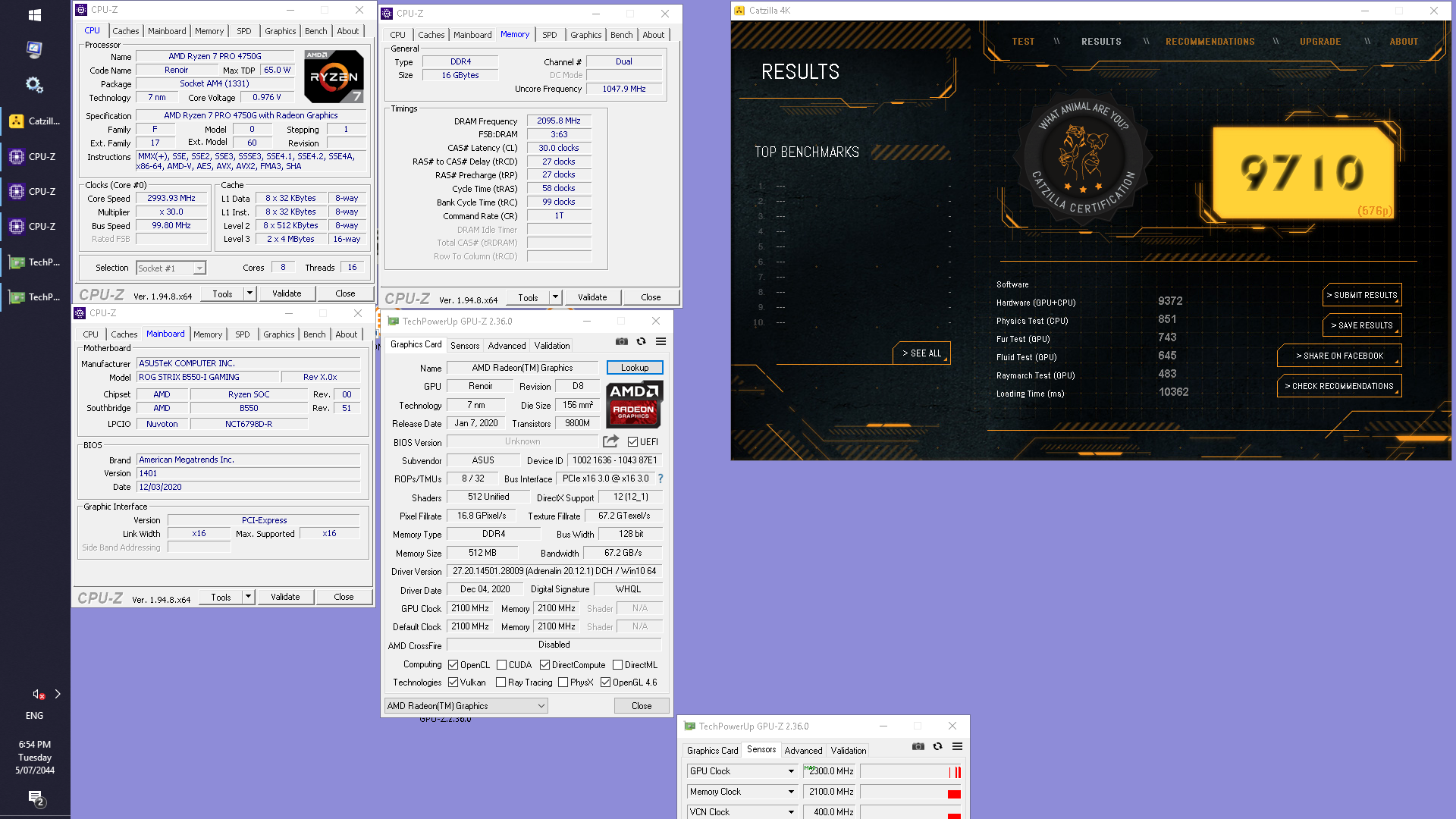1456x819 pixels.
Task: Click Check Recommendations in Catzilla
Action: coord(1339,386)
